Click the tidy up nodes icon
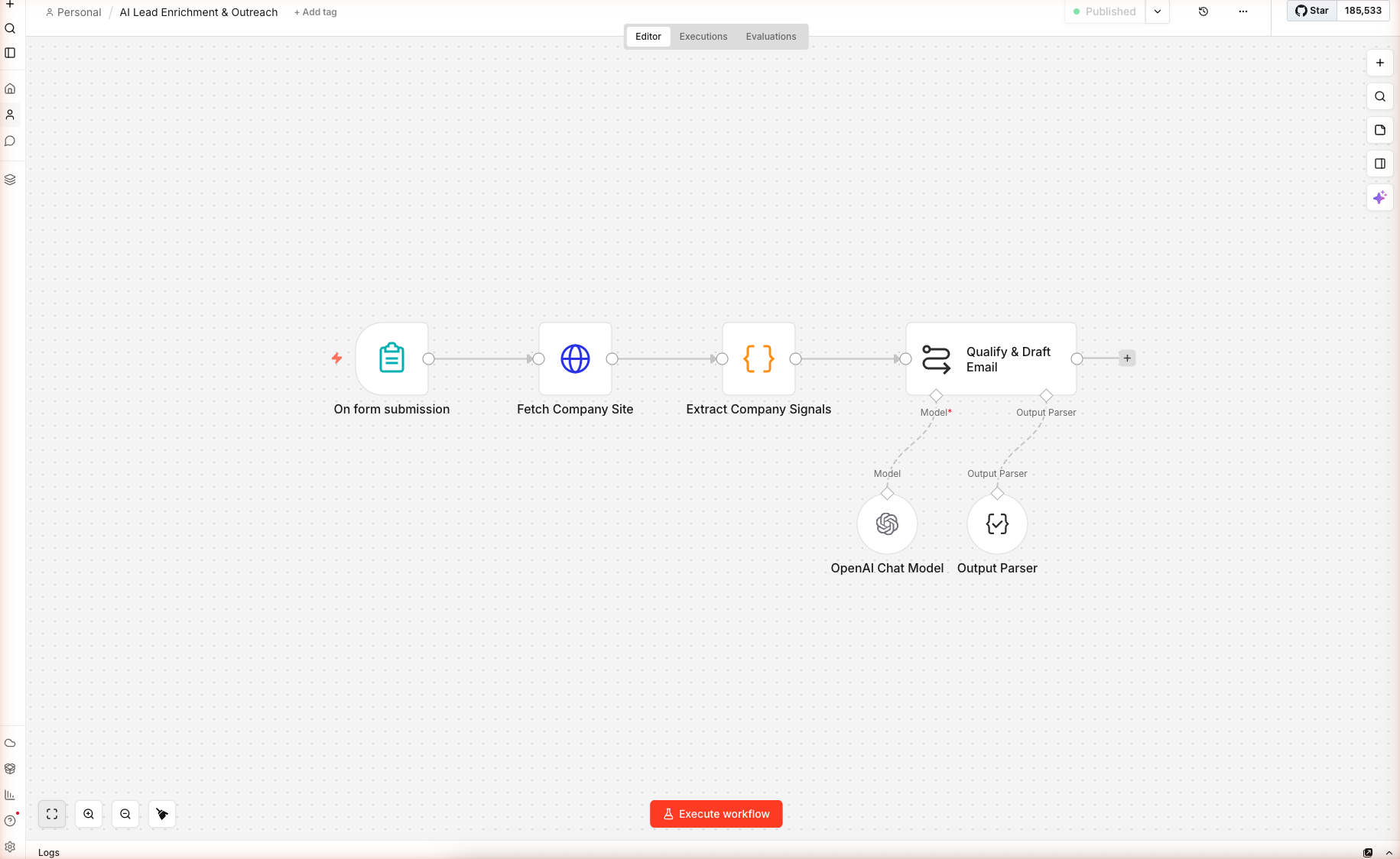 pyautogui.click(x=162, y=815)
